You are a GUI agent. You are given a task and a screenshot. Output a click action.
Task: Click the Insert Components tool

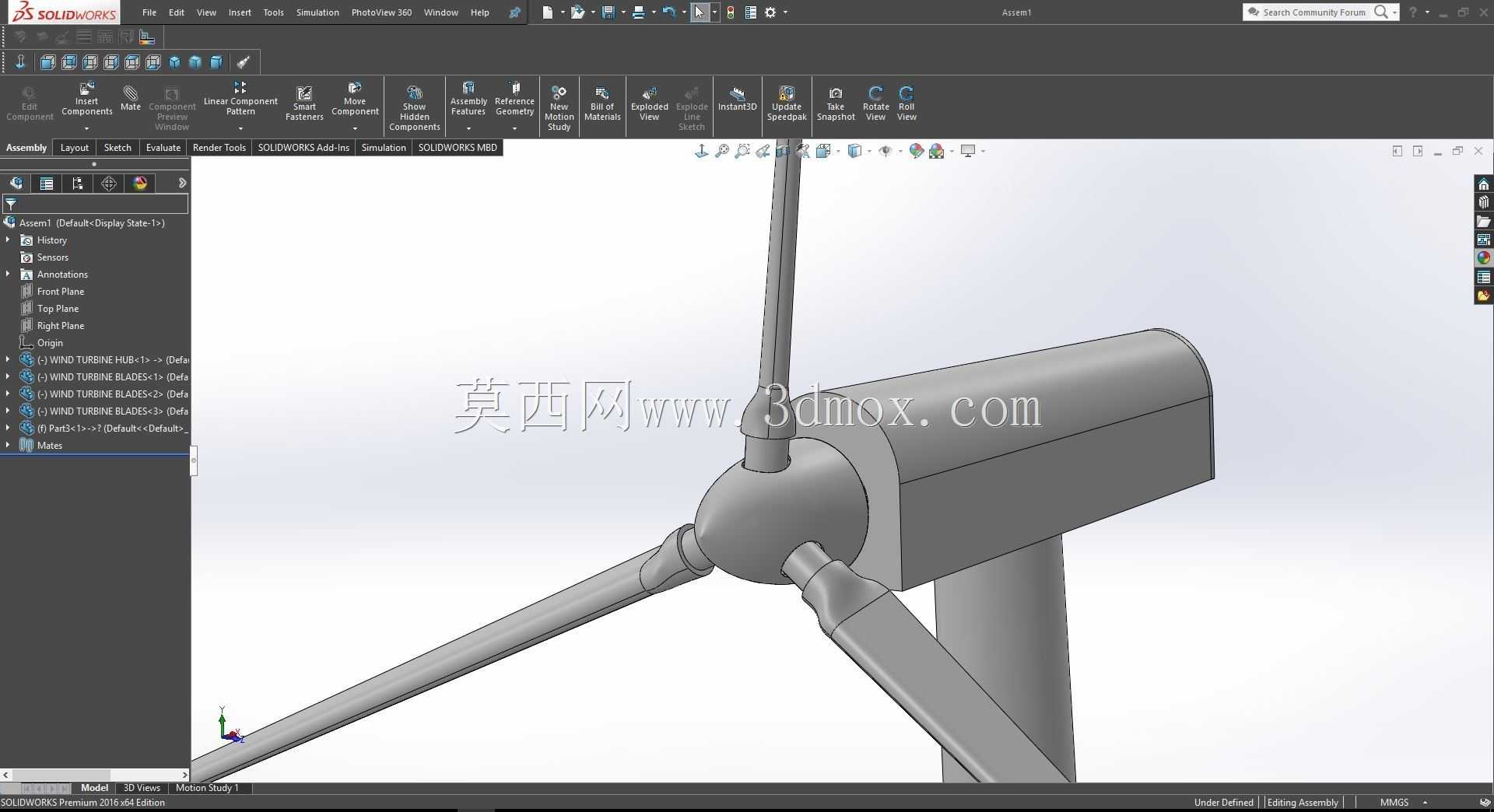[x=86, y=99]
